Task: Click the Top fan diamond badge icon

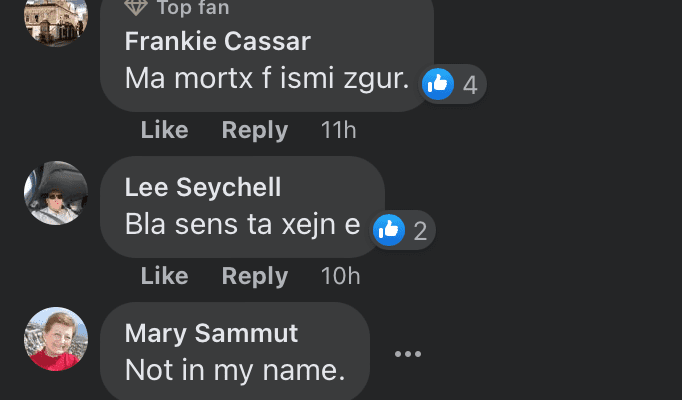Action: 136,8
